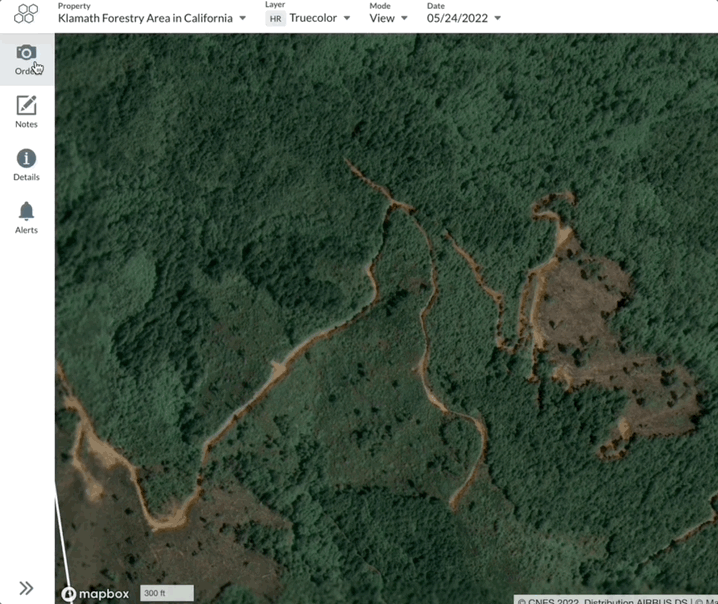Click the Layer label in the top bar

pos(275,6)
